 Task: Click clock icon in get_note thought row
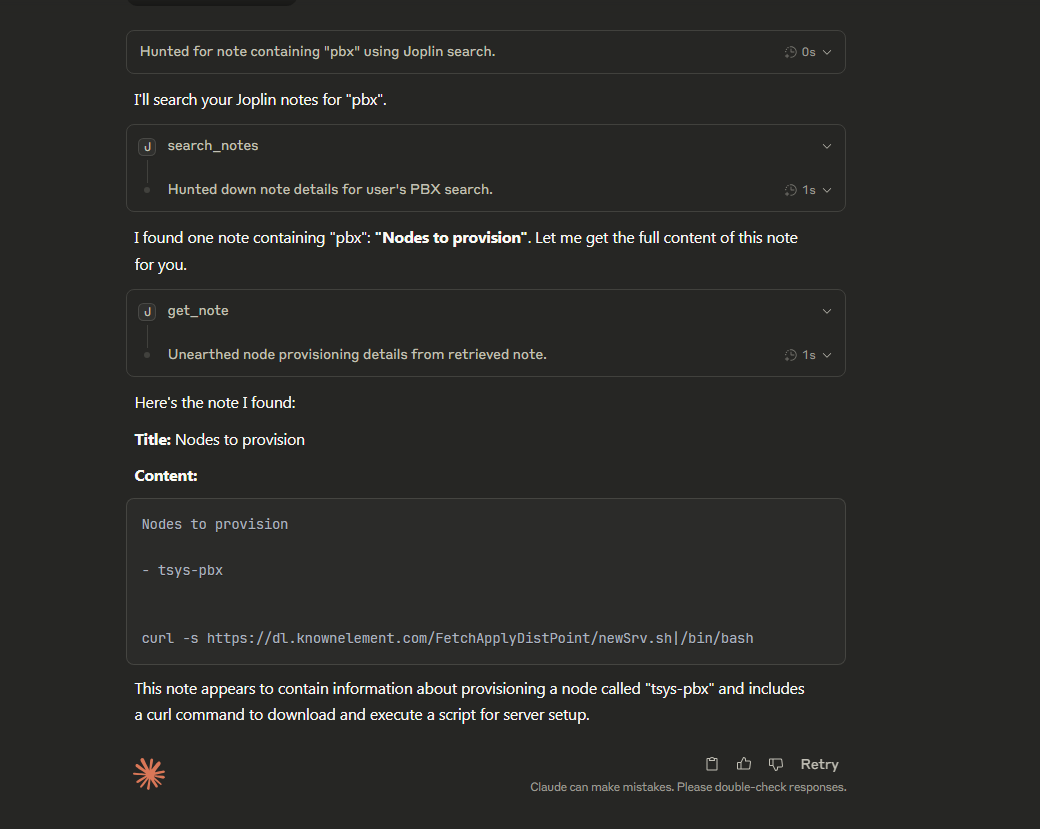click(791, 355)
